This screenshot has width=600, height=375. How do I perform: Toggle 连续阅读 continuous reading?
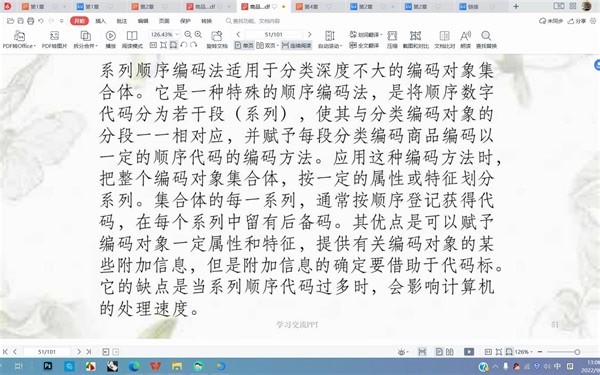point(297,46)
